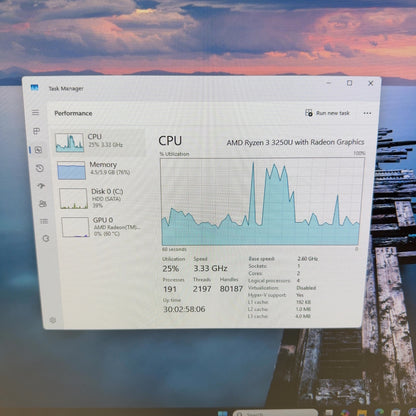Image resolution: width=416 pixels, height=416 pixels.
Task: Click the Task Manager window title text
Action: 66,89
